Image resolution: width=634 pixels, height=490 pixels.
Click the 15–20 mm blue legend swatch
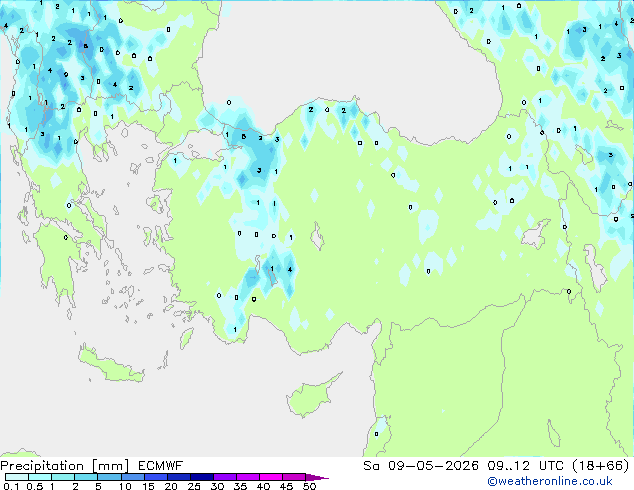[156, 477]
